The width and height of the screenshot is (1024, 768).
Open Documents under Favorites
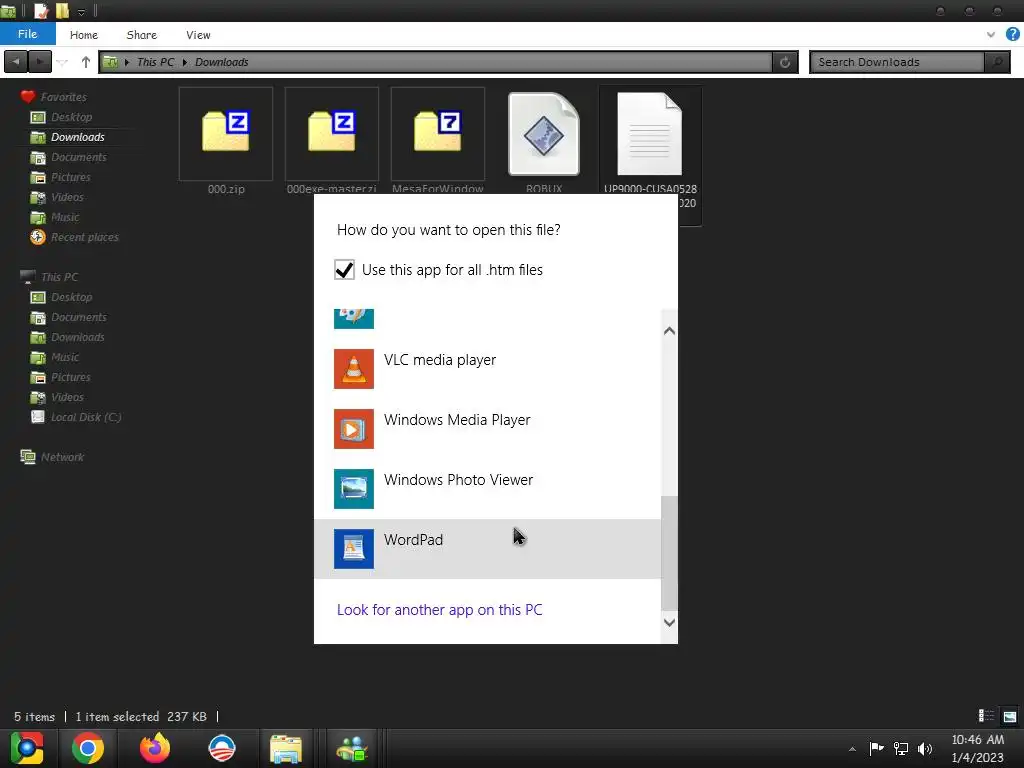point(78,157)
